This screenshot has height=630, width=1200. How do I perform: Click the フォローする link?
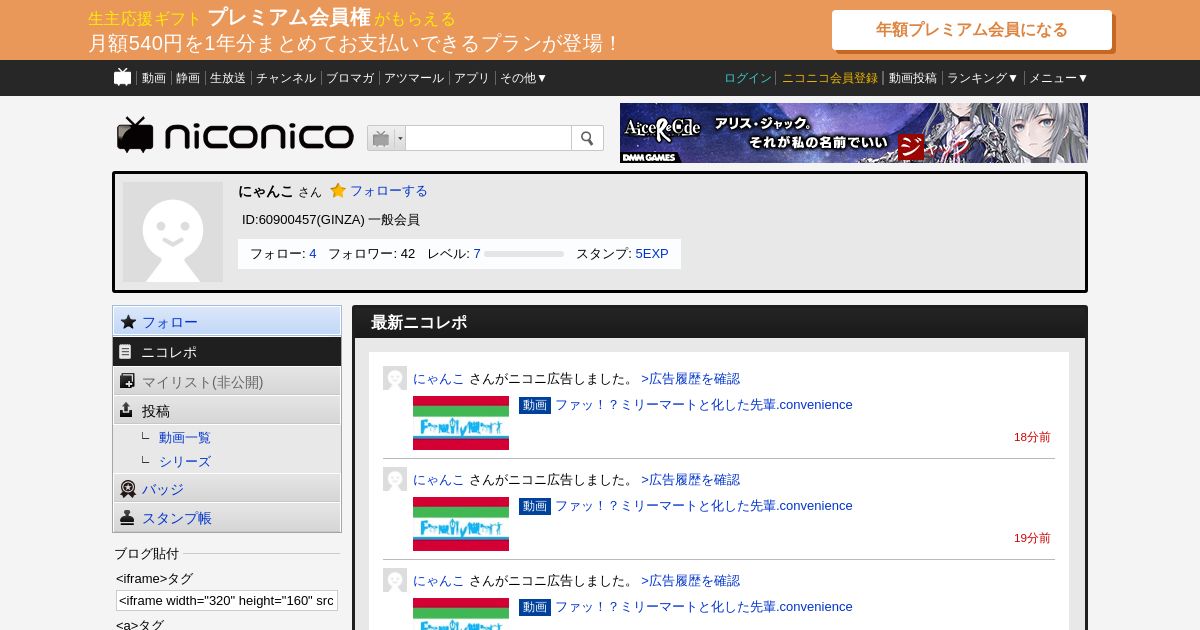pyautogui.click(x=389, y=191)
